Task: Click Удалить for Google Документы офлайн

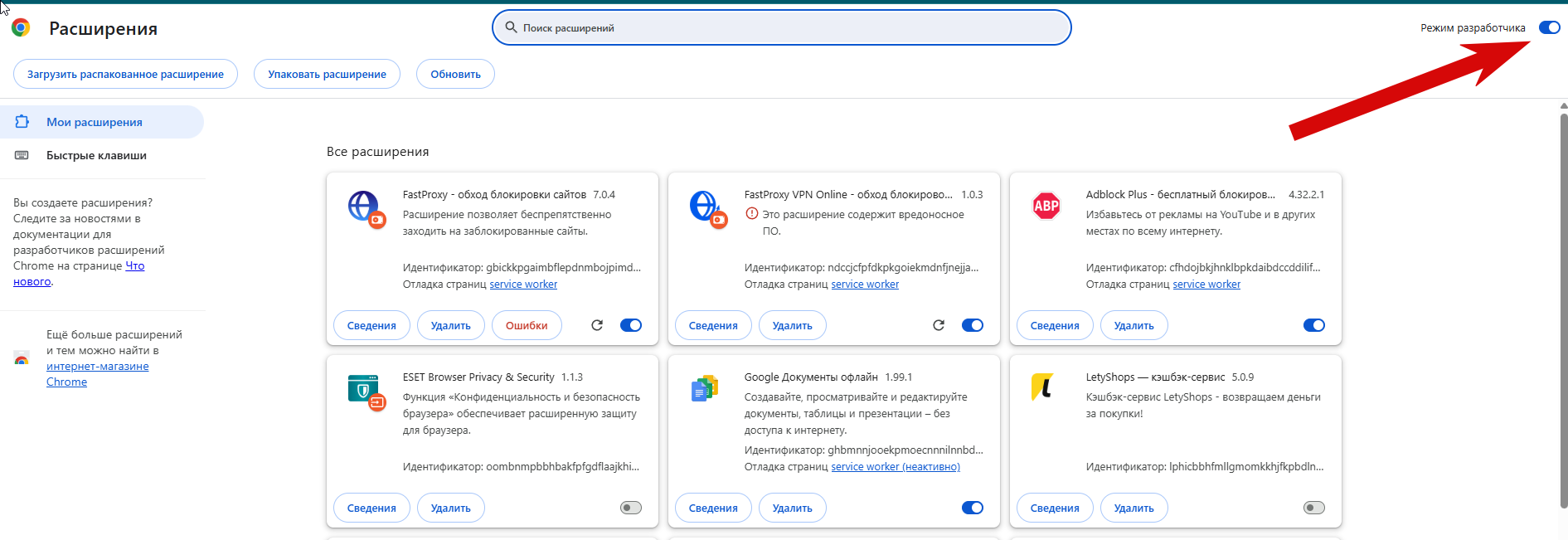Action: point(793,508)
